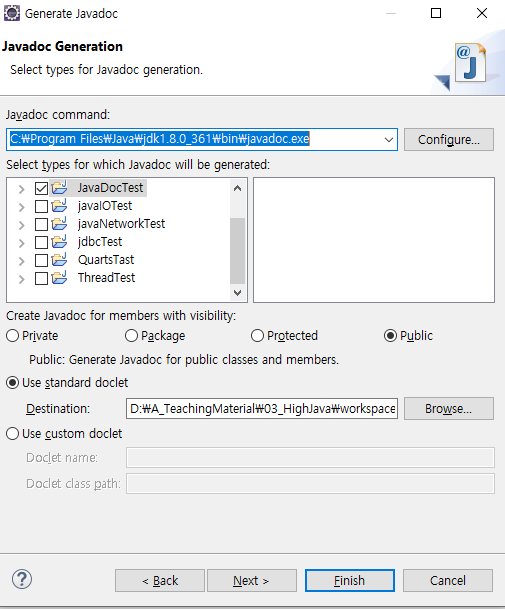The image size is (505, 609).
Task: Click the ThreadTest project folder icon
Action: pyautogui.click(x=59, y=278)
